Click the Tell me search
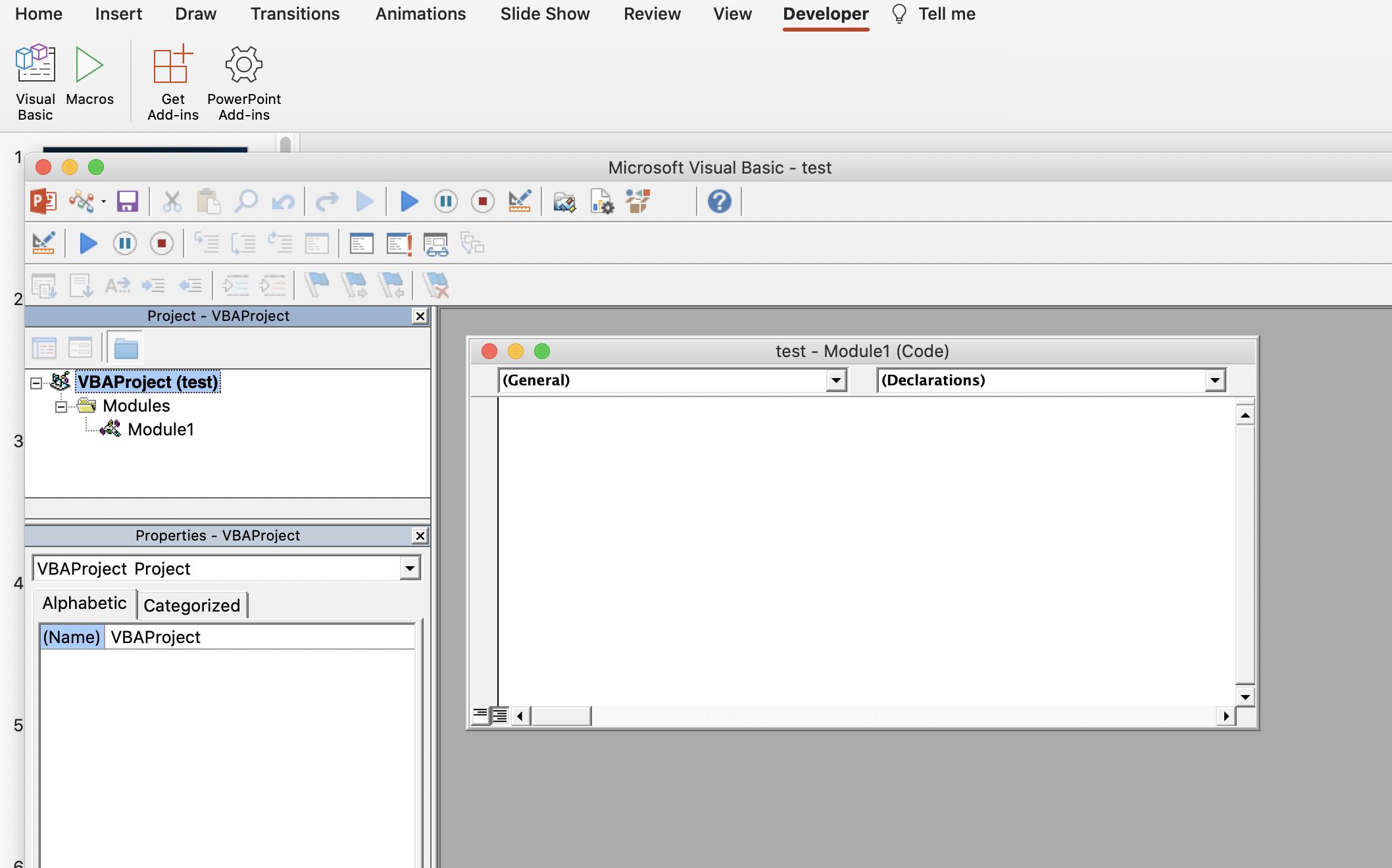The width and height of the screenshot is (1392, 868). (x=933, y=14)
